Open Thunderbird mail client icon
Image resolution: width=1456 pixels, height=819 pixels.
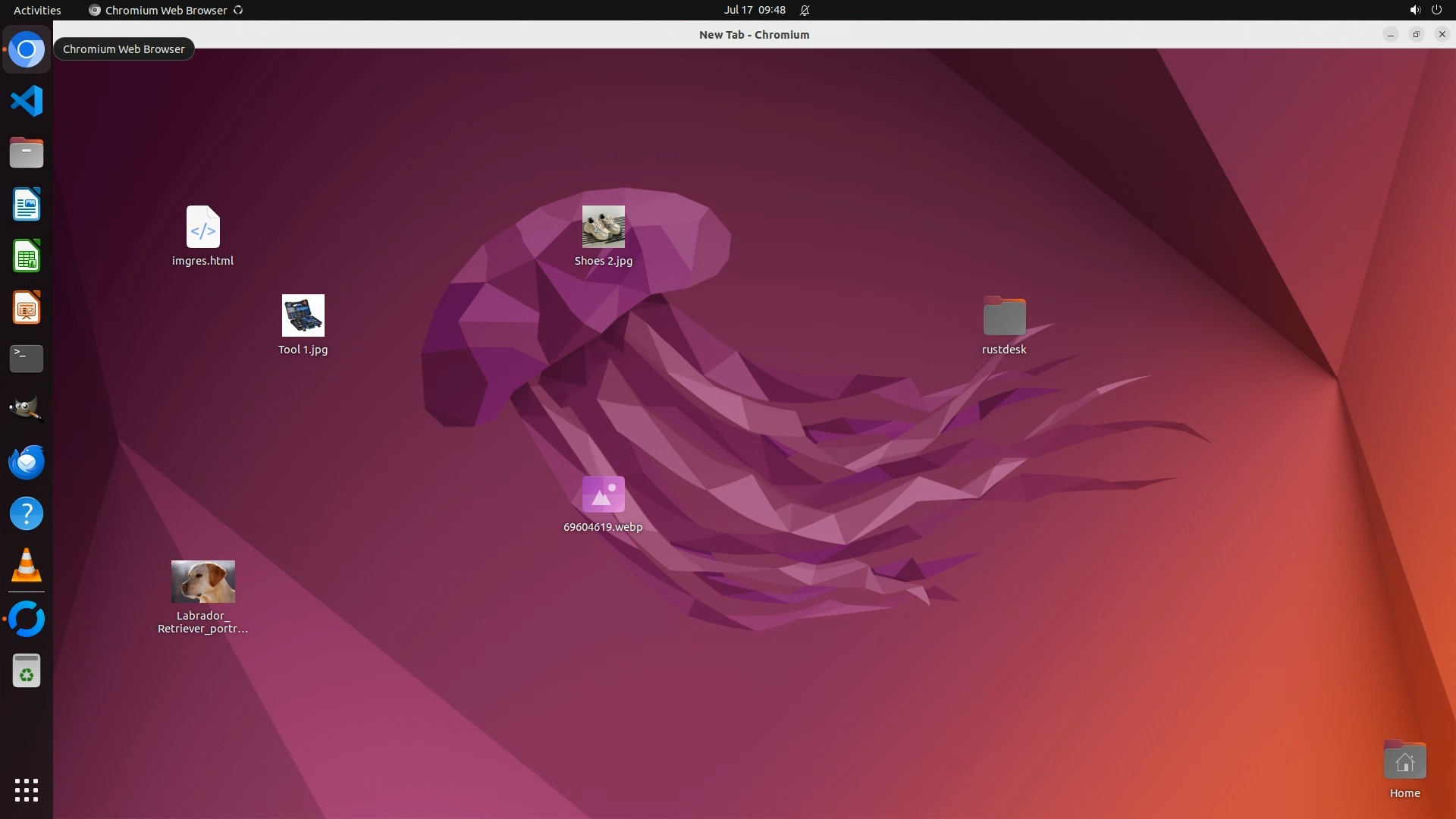pyautogui.click(x=27, y=462)
